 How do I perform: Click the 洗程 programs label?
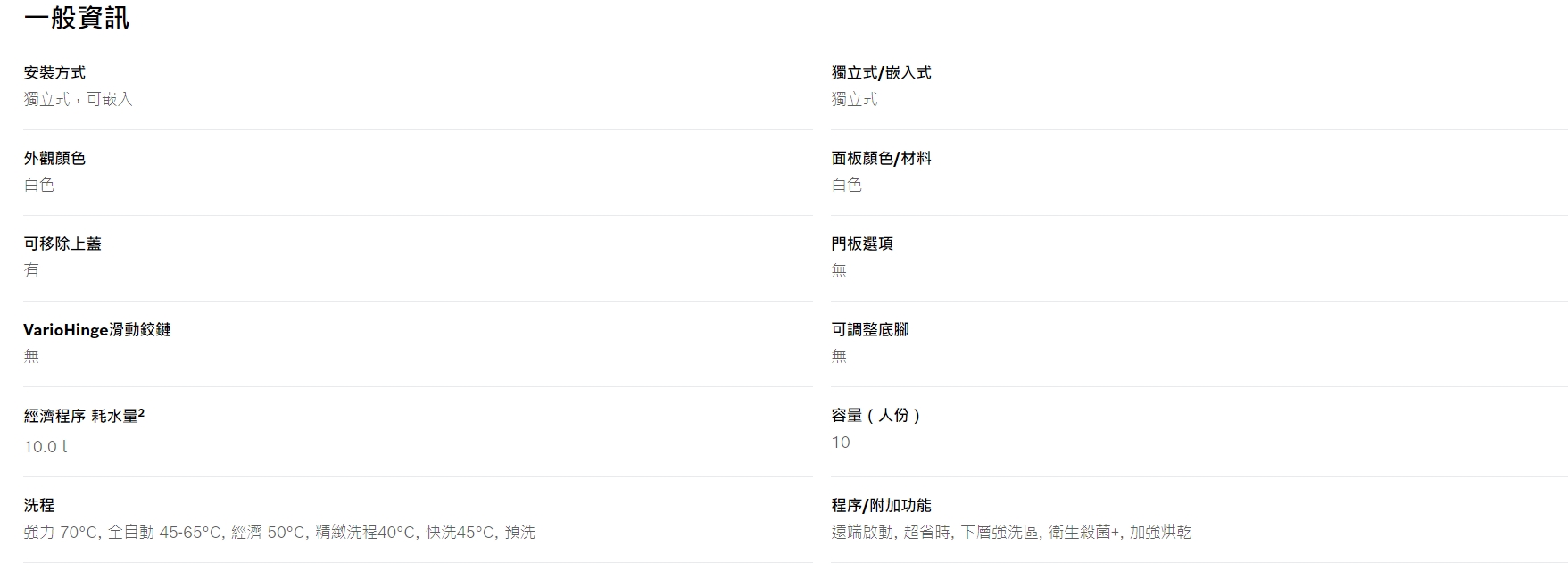point(39,505)
